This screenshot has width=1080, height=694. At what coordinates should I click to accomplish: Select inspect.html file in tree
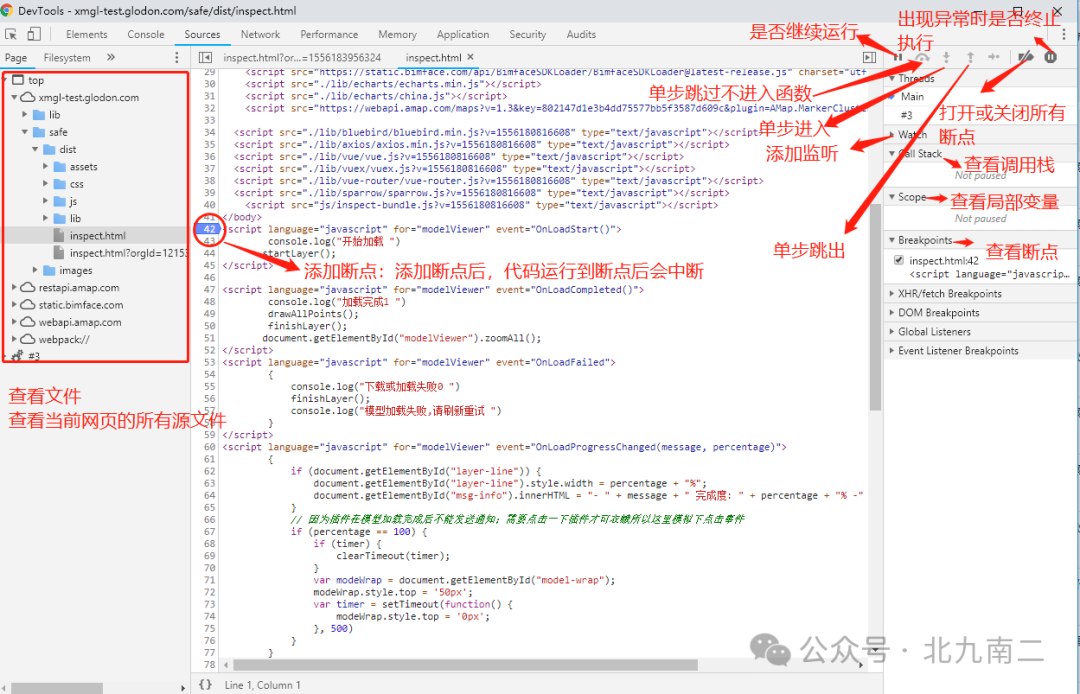pos(97,235)
